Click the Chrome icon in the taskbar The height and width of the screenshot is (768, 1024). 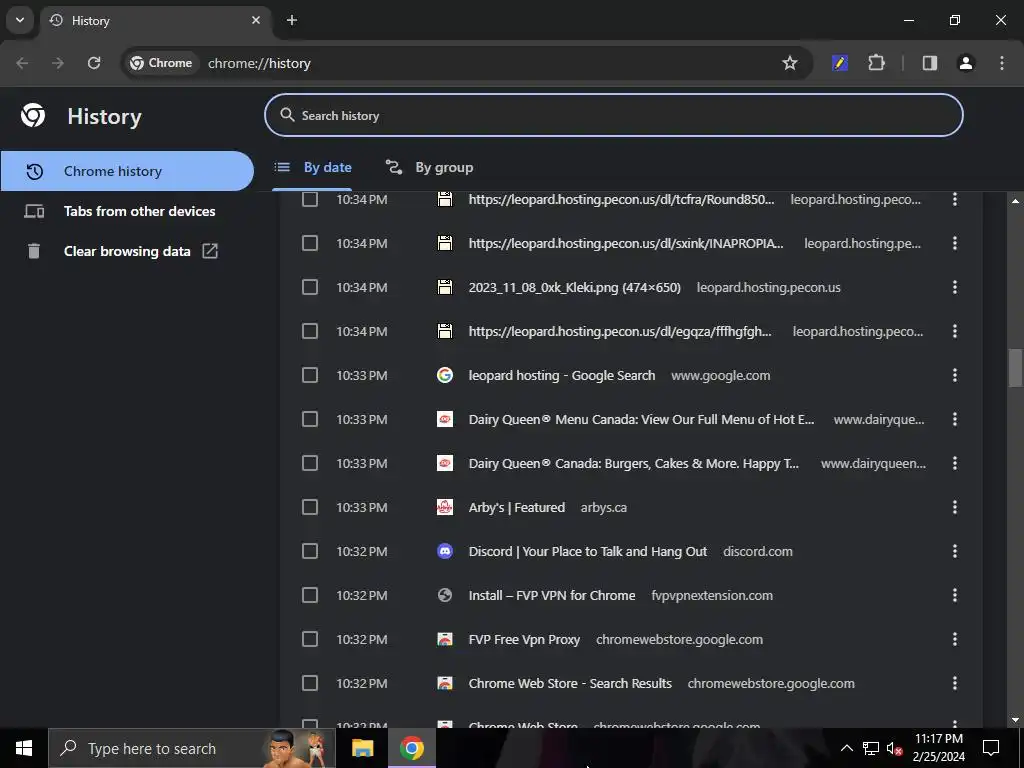pyautogui.click(x=411, y=748)
